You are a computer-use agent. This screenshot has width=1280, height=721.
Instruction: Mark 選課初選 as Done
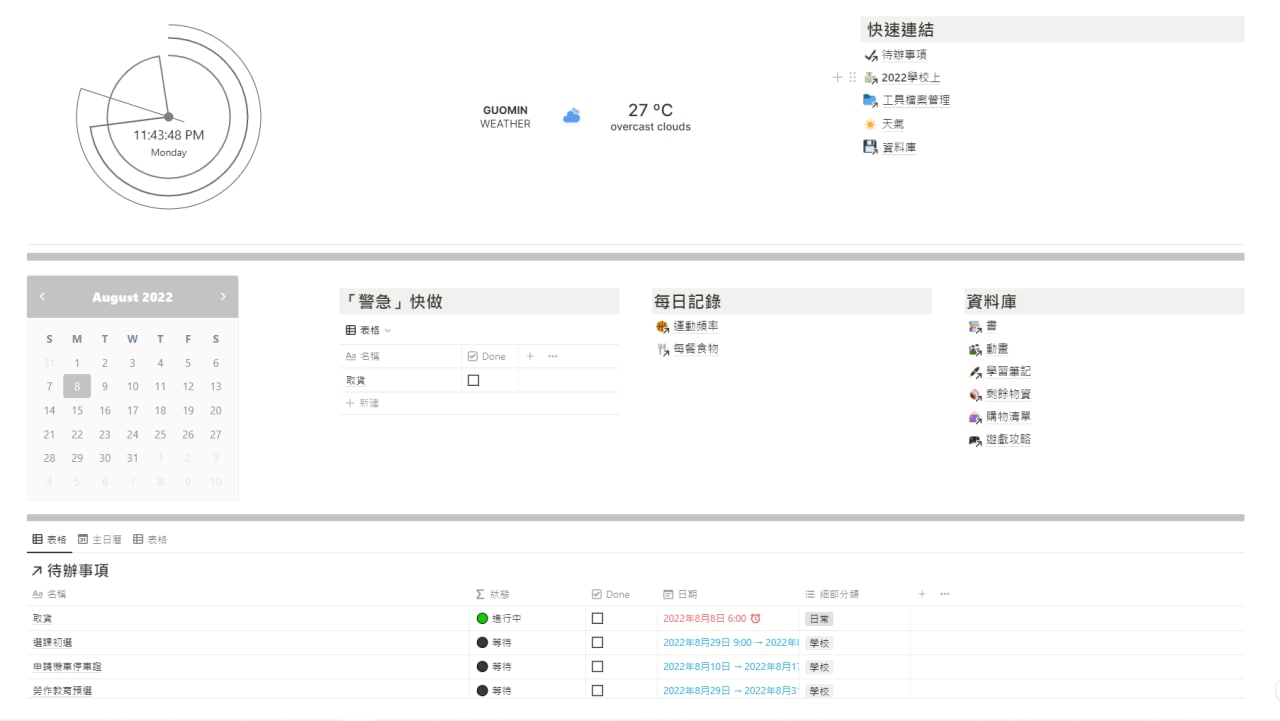pos(598,642)
